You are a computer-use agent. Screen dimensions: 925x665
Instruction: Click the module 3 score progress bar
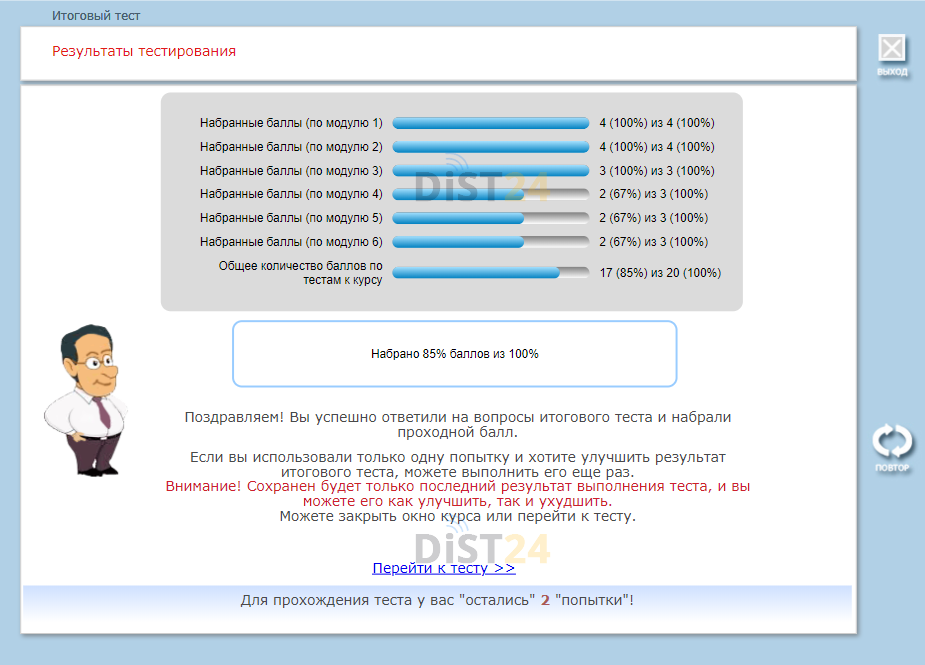pos(490,171)
